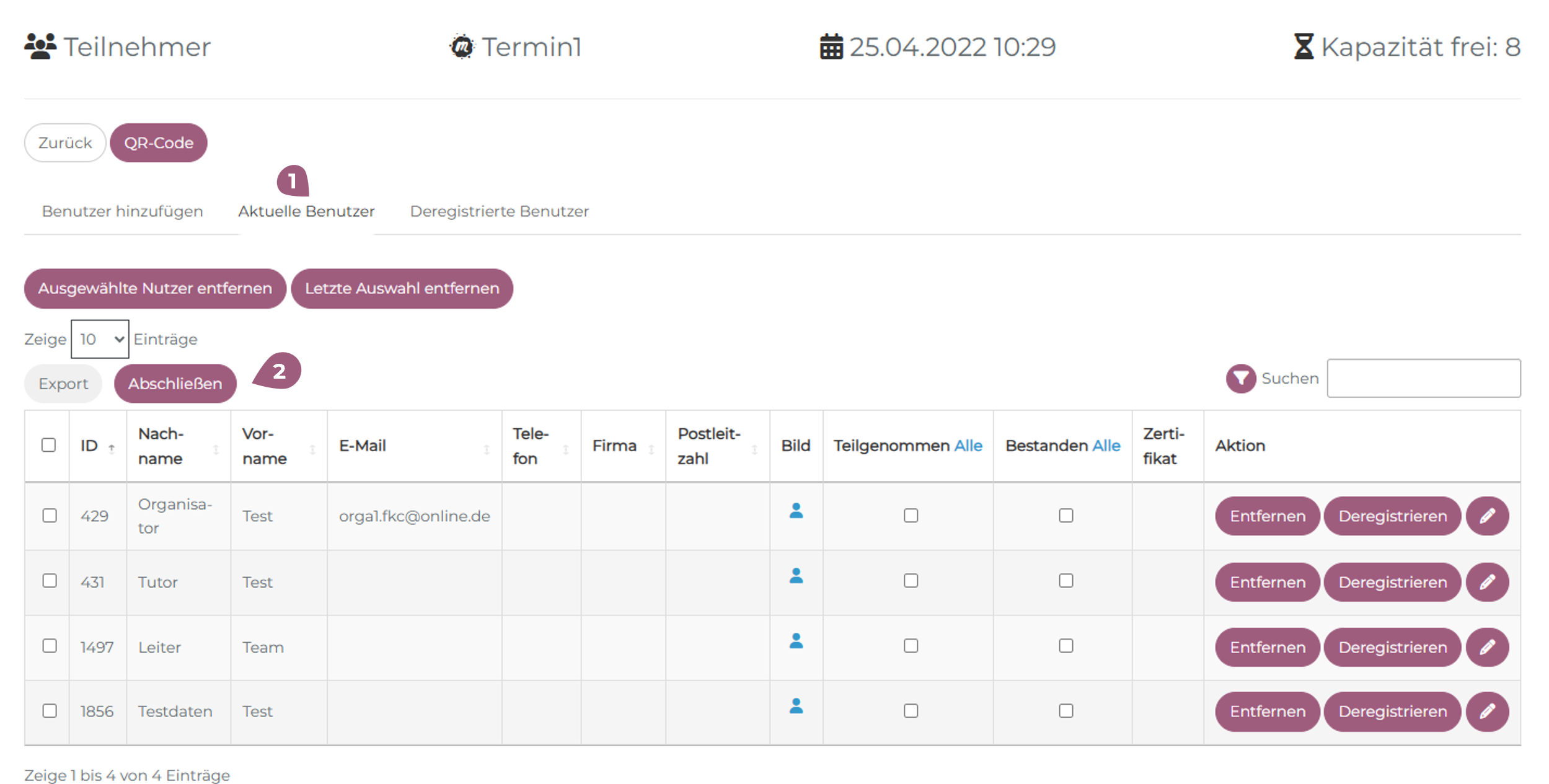This screenshot has width=1549, height=784.
Task: Open the entries-per-page dropdown showing 10
Action: click(100, 339)
